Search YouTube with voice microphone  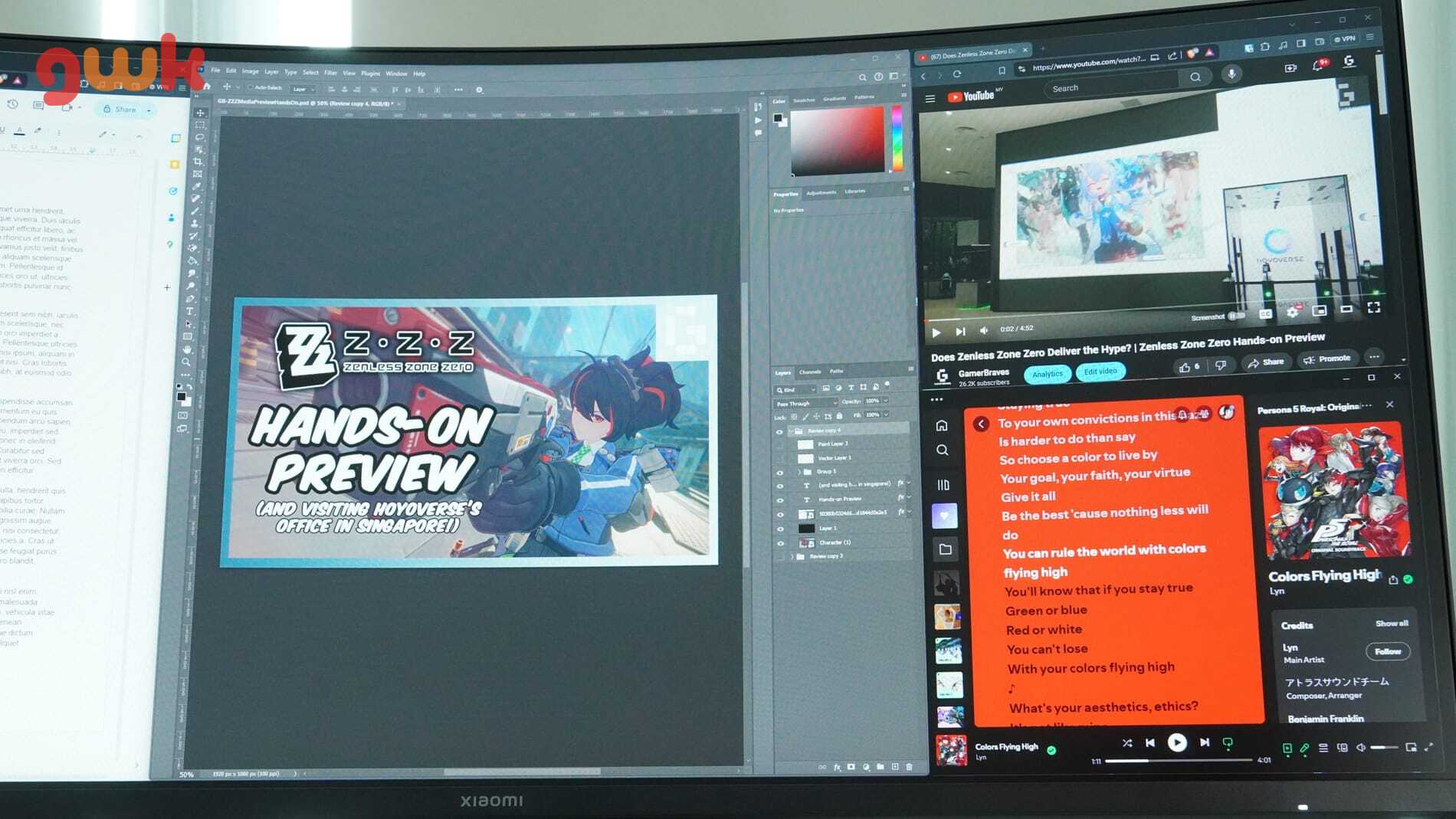1231,74
